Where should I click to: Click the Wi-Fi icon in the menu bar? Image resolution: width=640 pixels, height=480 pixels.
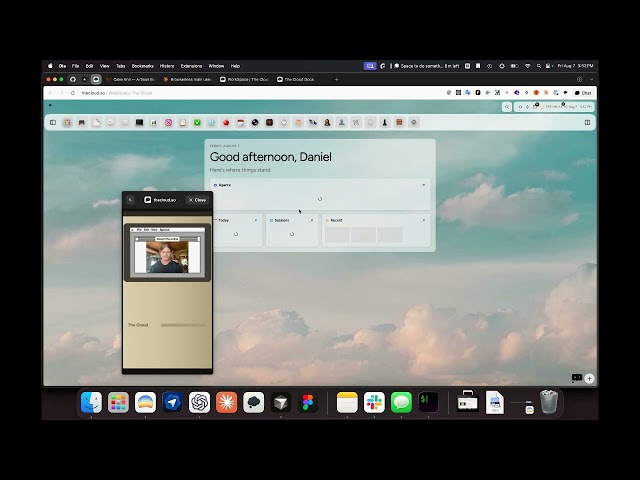point(527,66)
